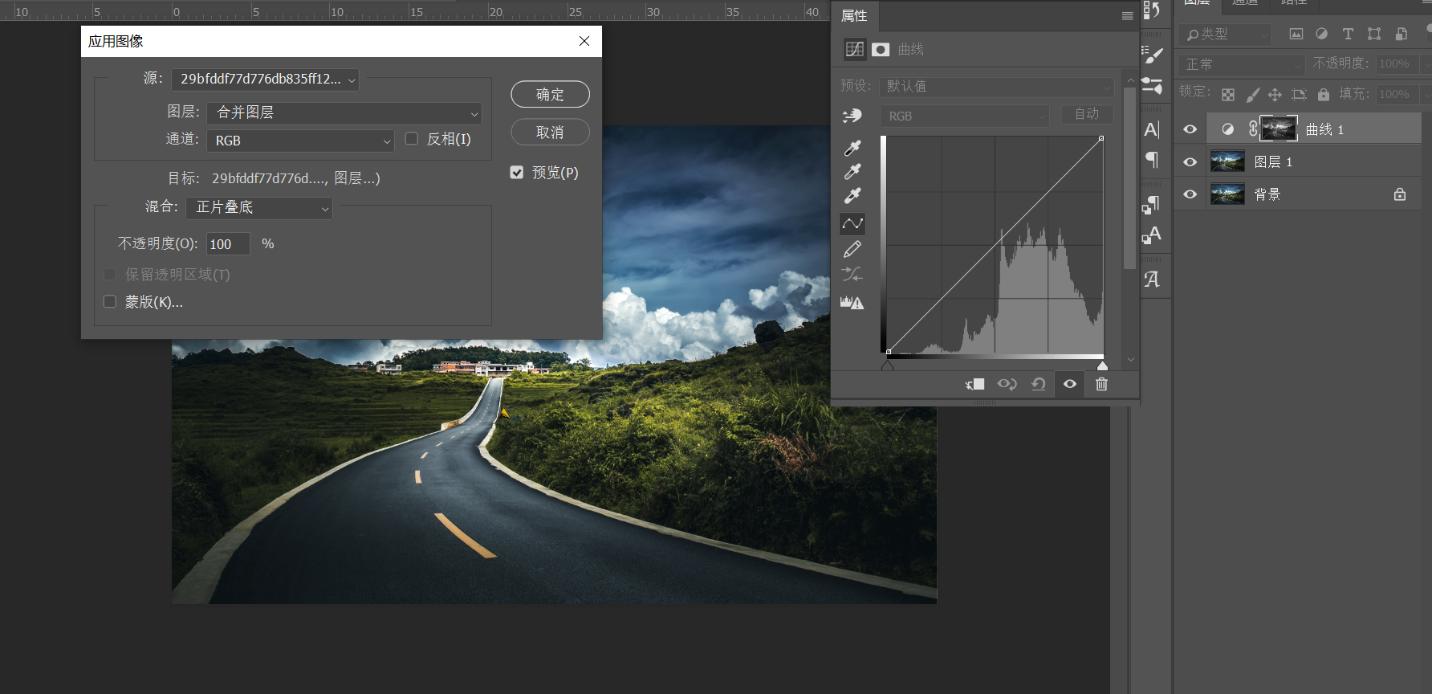Open the 混合 blend mode dropdown showing 正片叠底

(x=259, y=207)
